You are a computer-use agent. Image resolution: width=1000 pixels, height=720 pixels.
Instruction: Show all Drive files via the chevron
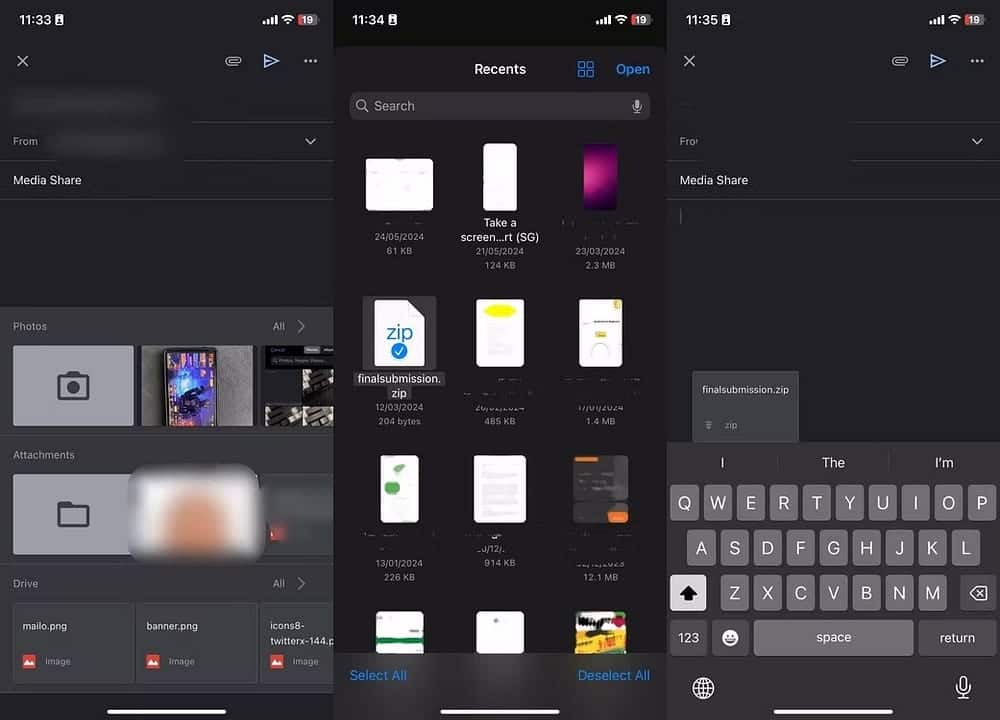[301, 584]
